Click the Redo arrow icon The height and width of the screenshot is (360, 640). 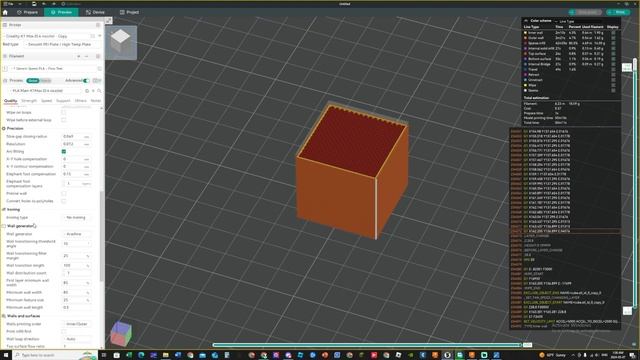pyautogui.click(x=53, y=4)
